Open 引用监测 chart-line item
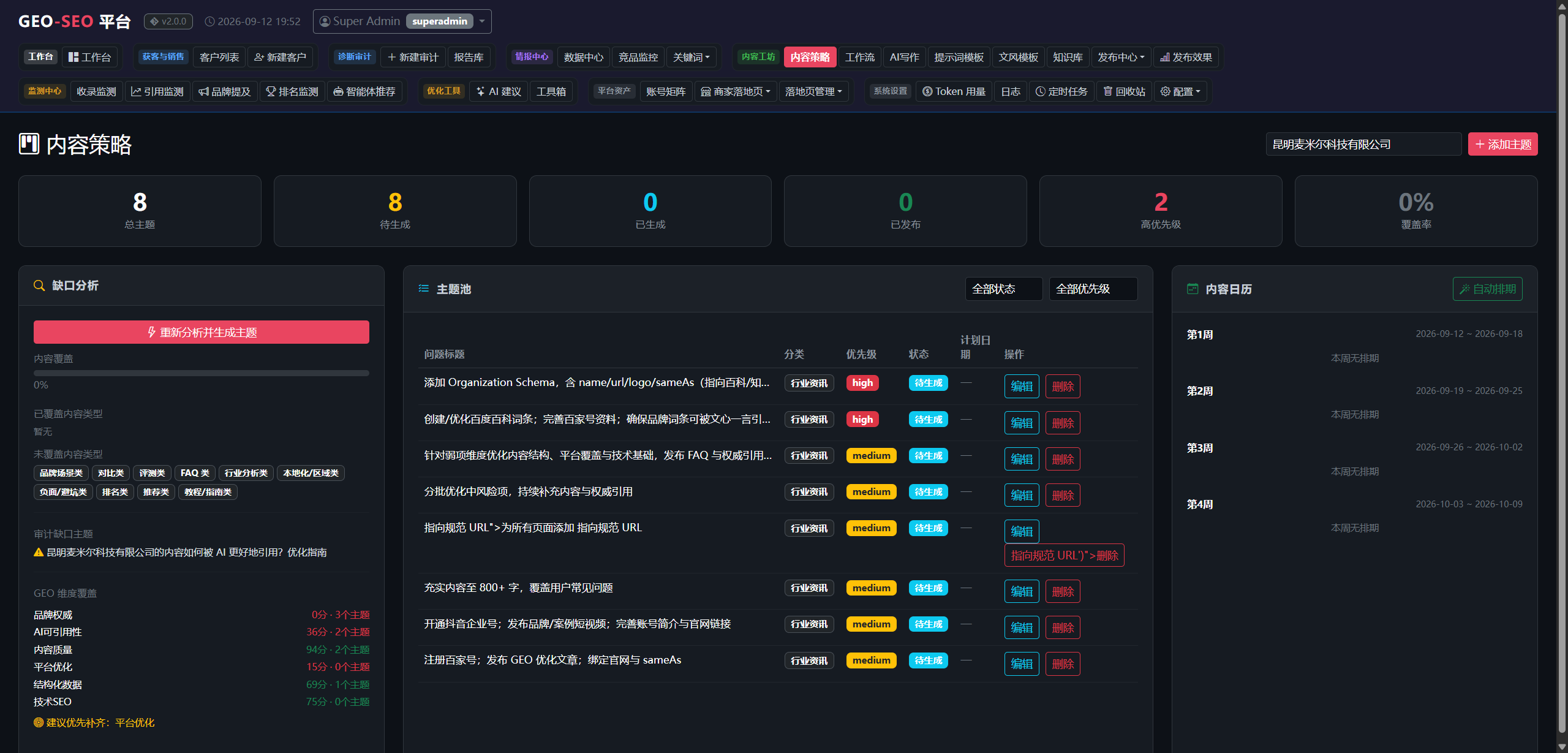 point(157,91)
